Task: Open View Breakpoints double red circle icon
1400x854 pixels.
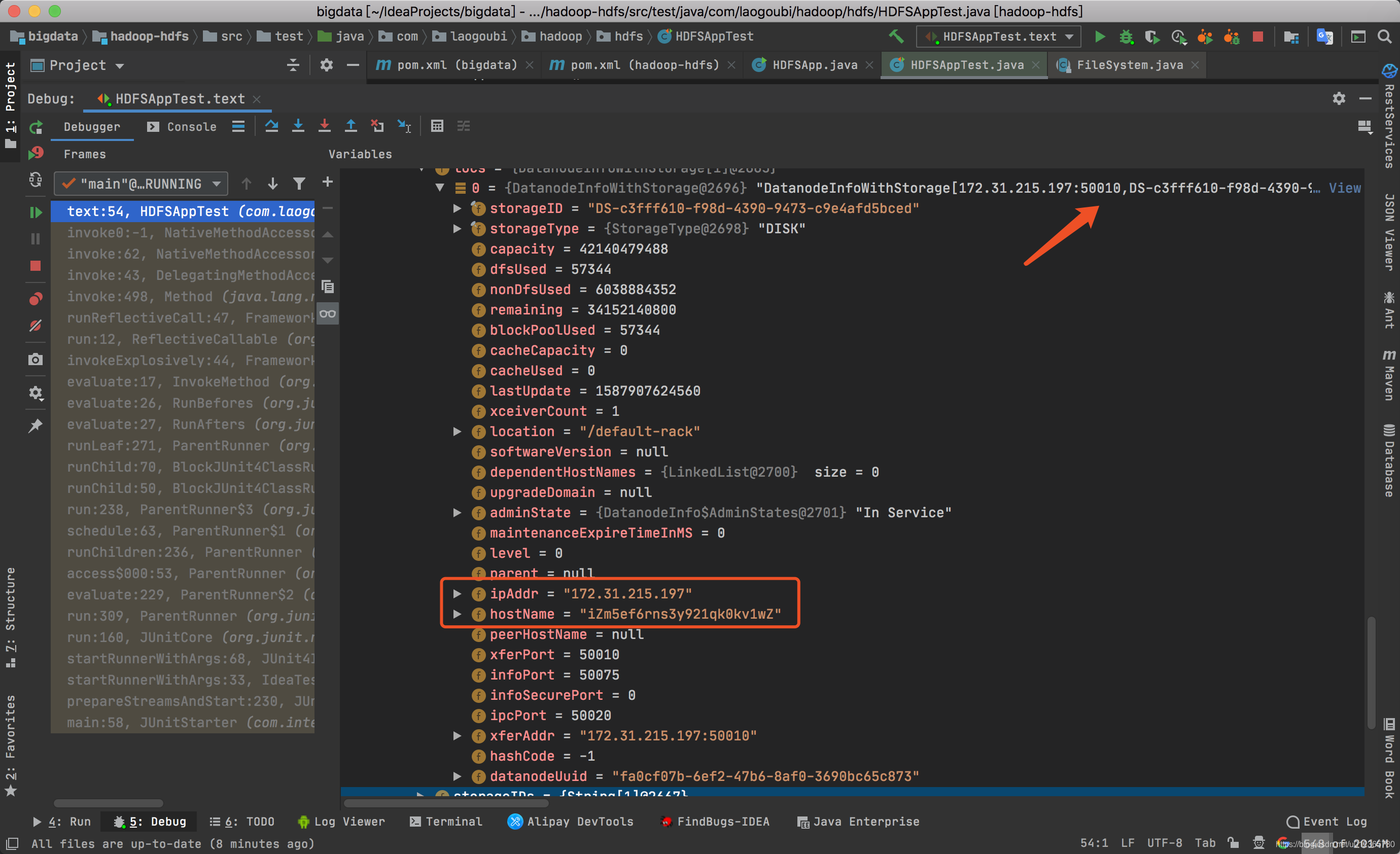Action: click(36, 298)
